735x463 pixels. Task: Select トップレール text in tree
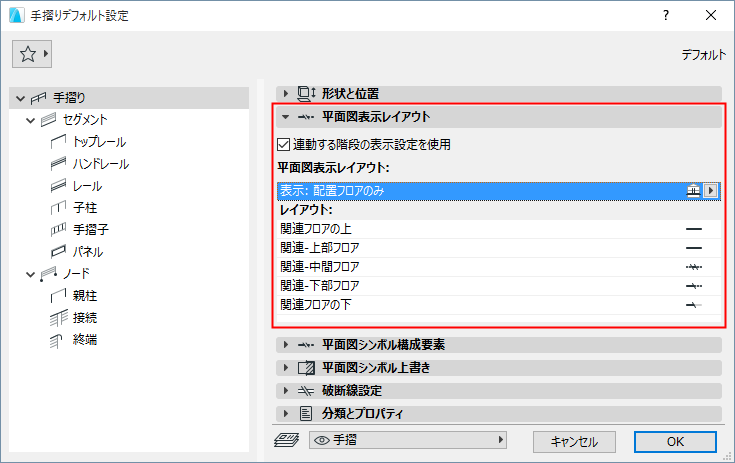point(99,142)
